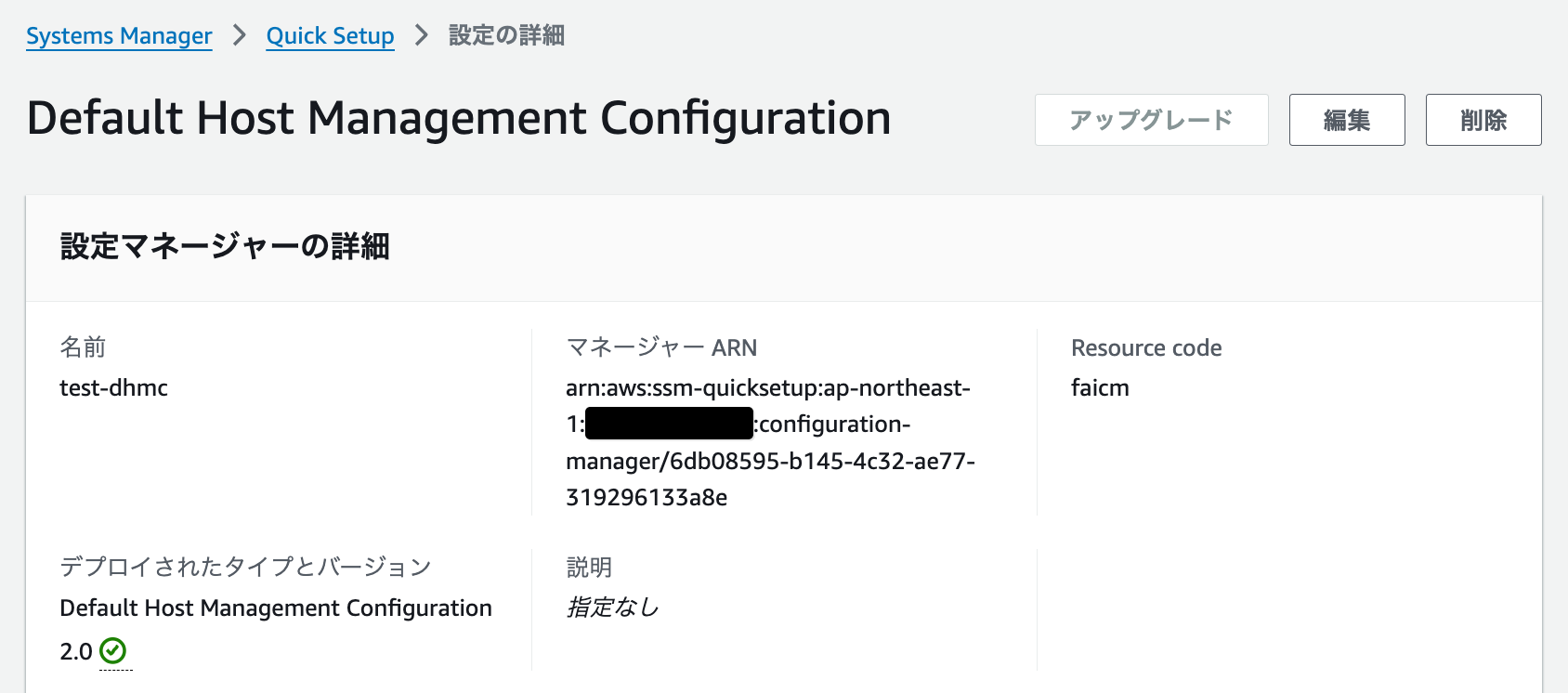Click the 設定の詳細 breadcrumb text
Image resolution: width=1568 pixels, height=693 pixels.
(506, 35)
